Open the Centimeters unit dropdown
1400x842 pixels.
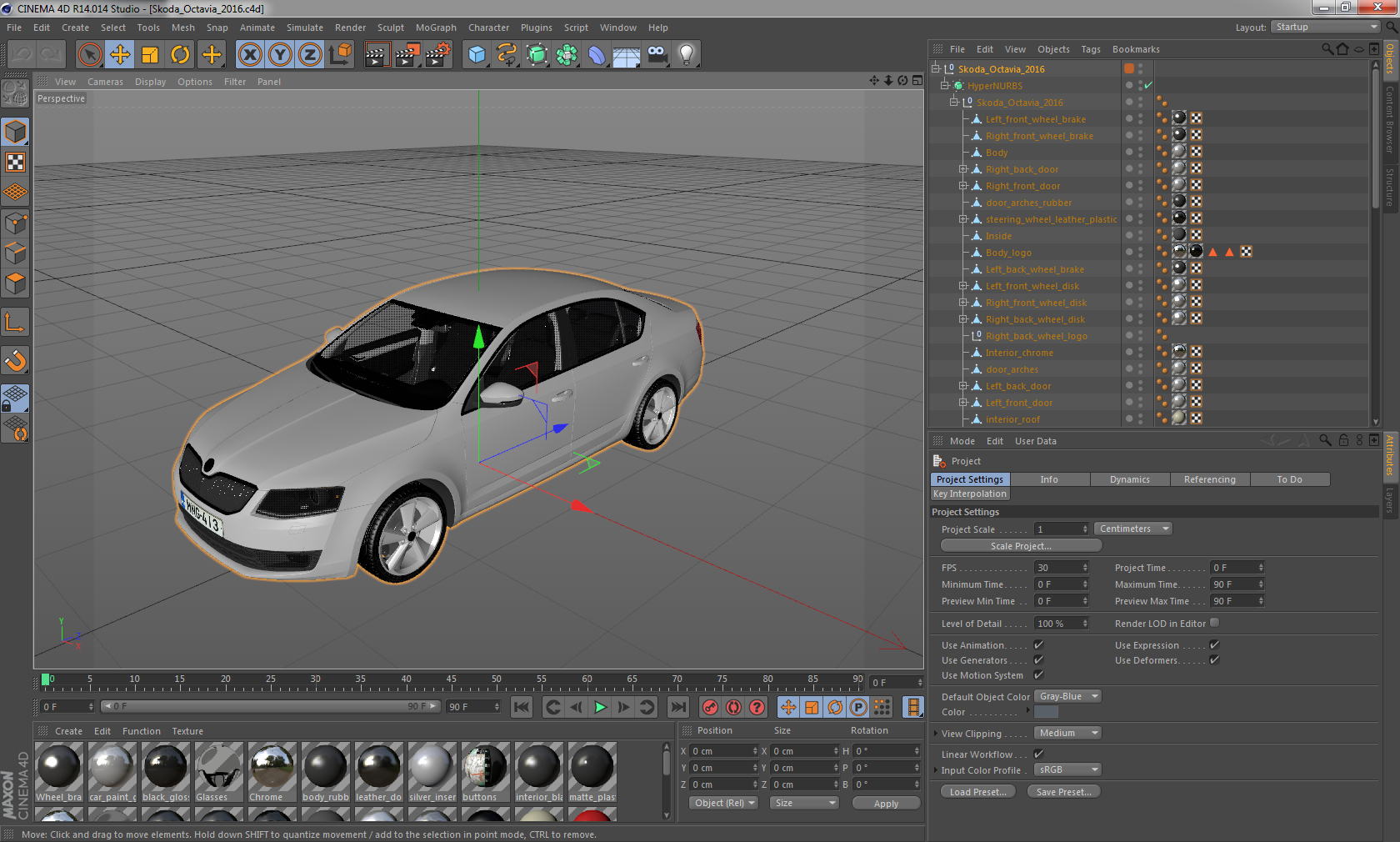point(1133,529)
